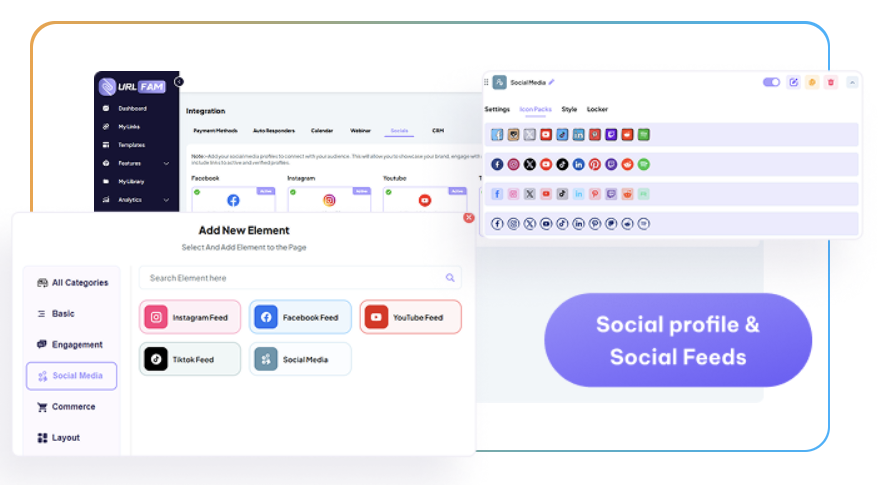Image resolution: width=880 pixels, height=485 pixels.
Task: Open the Locker tab
Action: (597, 109)
